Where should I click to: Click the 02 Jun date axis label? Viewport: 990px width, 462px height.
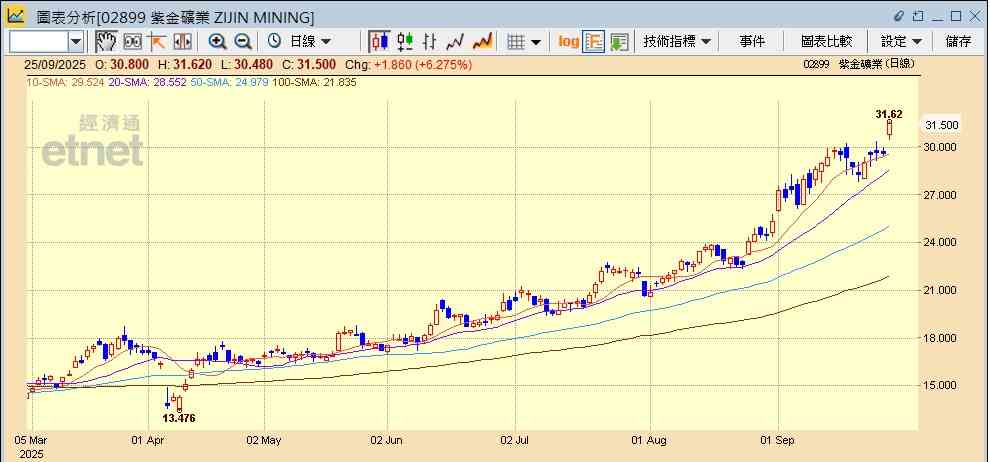[386, 440]
